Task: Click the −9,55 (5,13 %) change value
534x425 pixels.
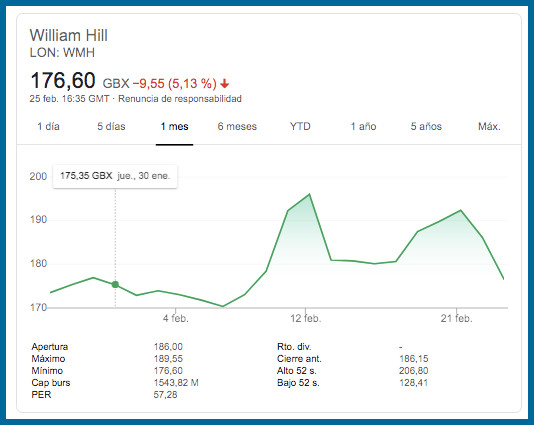Action: 174,83
